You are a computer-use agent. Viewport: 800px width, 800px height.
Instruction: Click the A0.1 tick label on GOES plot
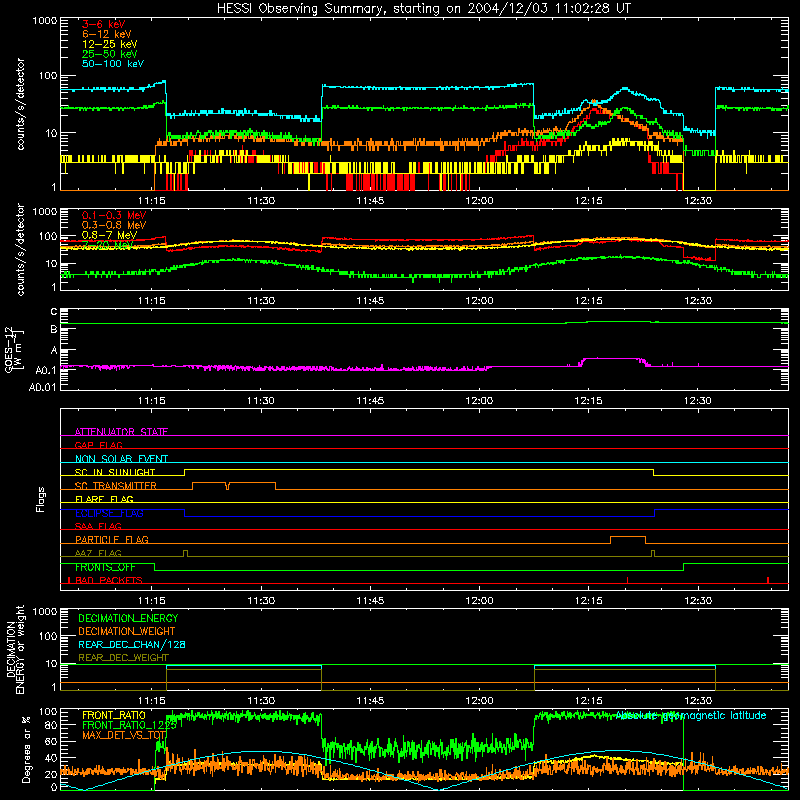(x=46, y=370)
